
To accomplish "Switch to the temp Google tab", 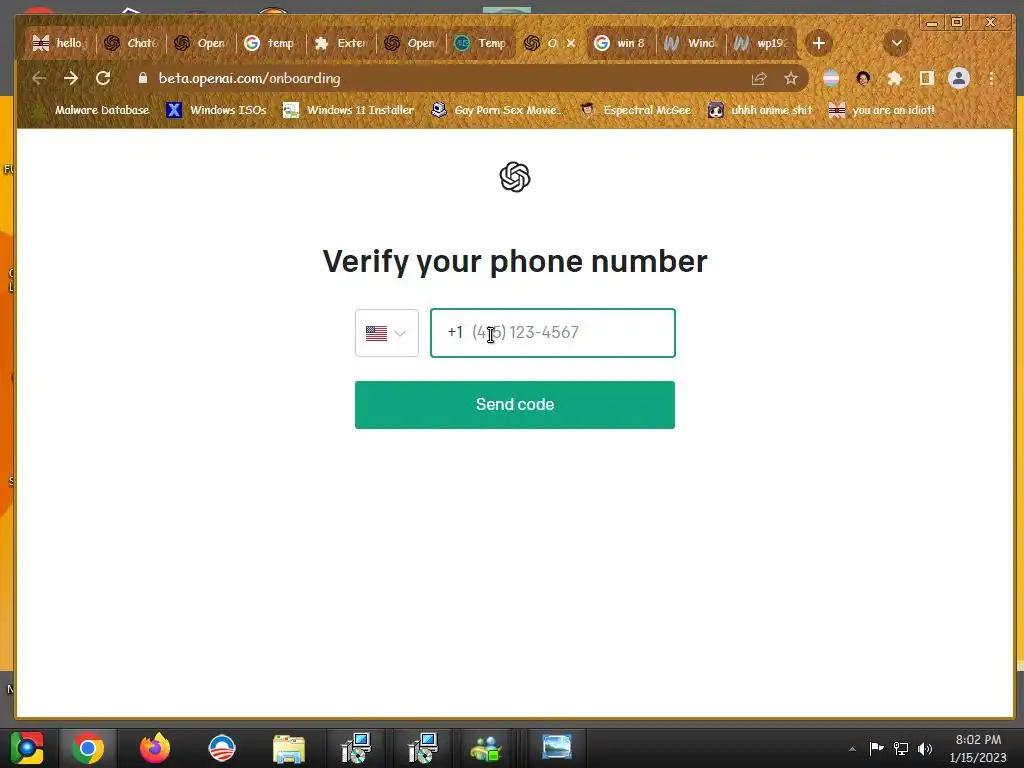I will (272, 43).
